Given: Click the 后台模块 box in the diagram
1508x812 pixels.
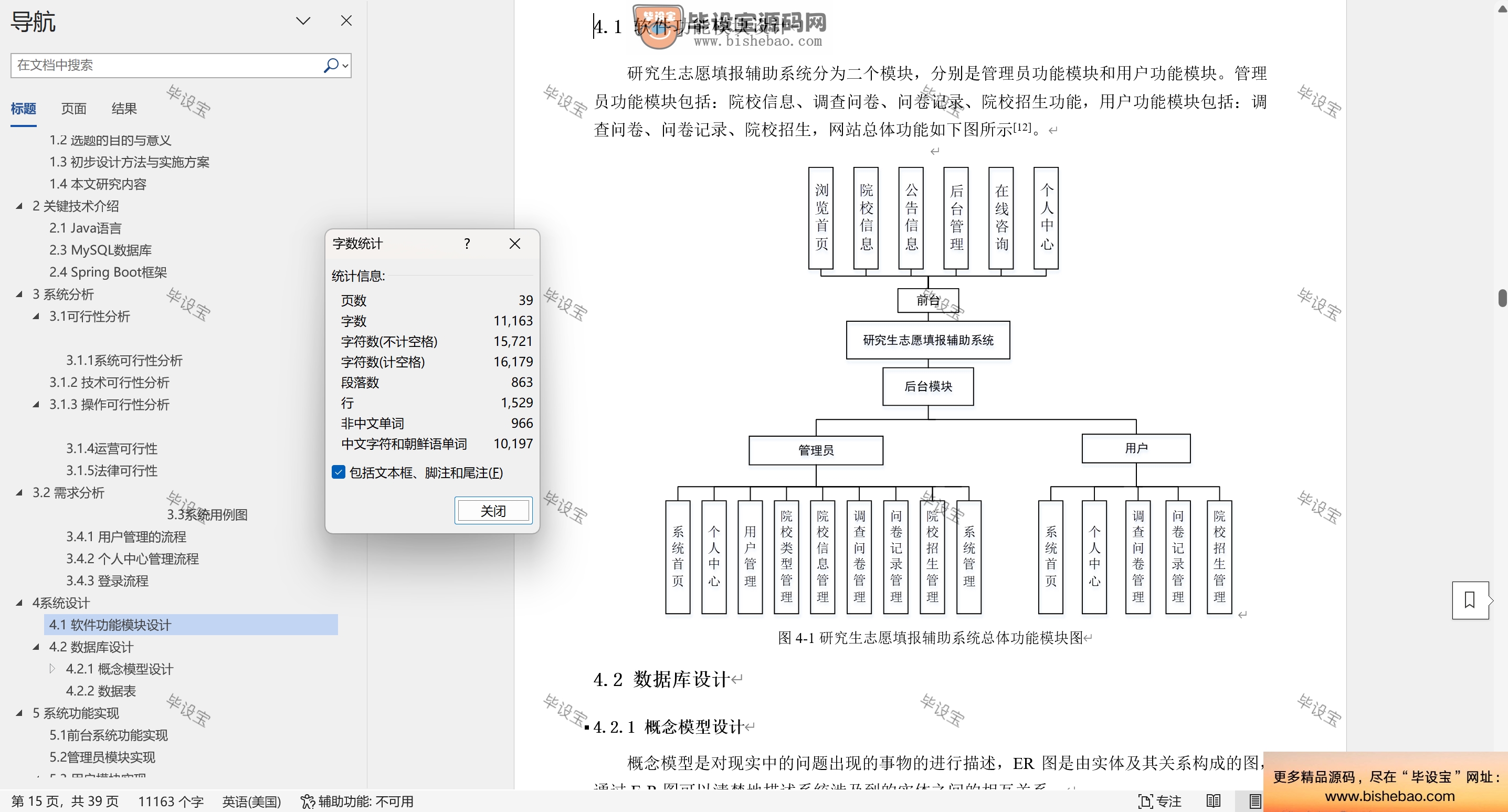Looking at the screenshot, I should (928, 386).
